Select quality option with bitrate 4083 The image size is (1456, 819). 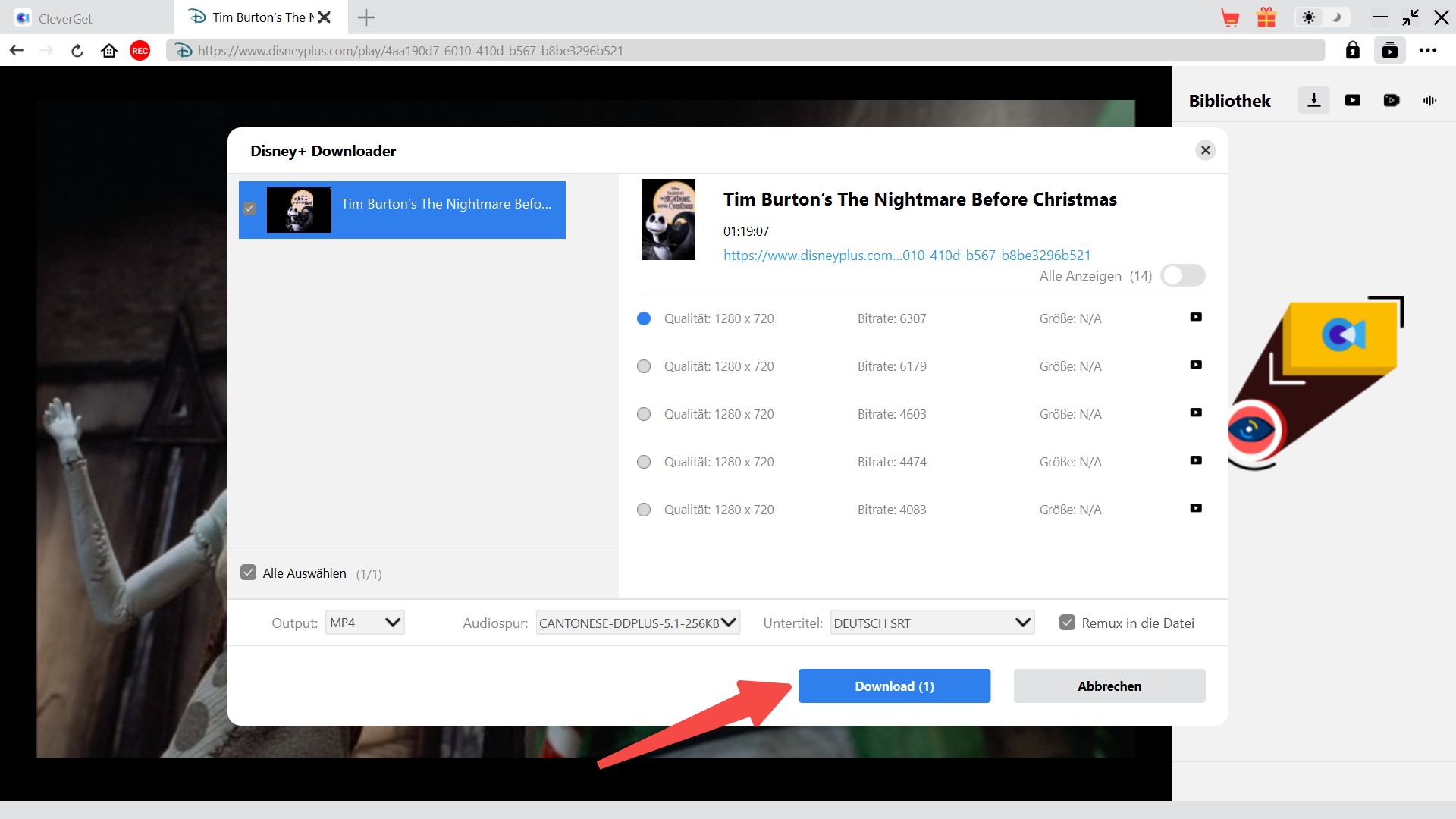click(644, 510)
